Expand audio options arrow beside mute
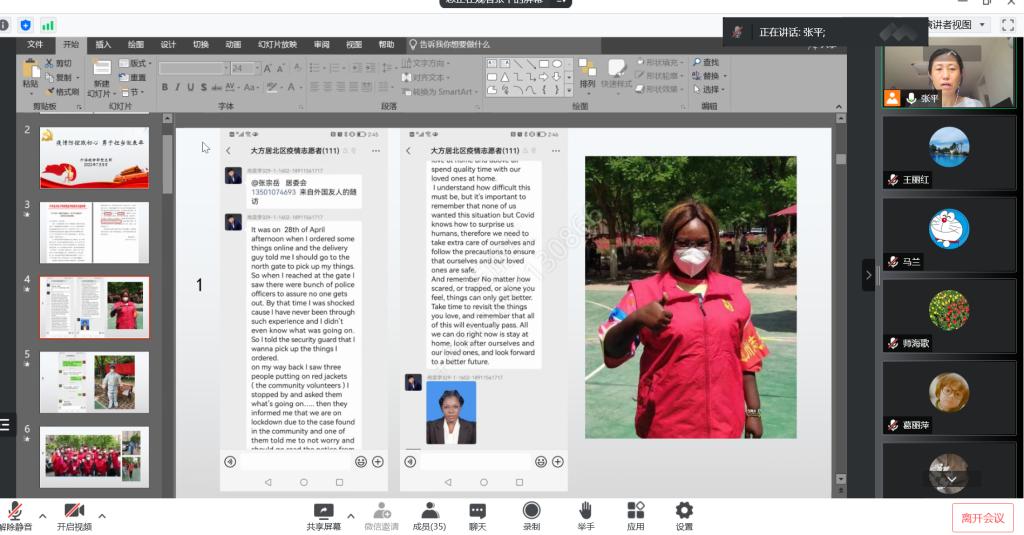Image resolution: width=1024 pixels, height=535 pixels. [43, 516]
